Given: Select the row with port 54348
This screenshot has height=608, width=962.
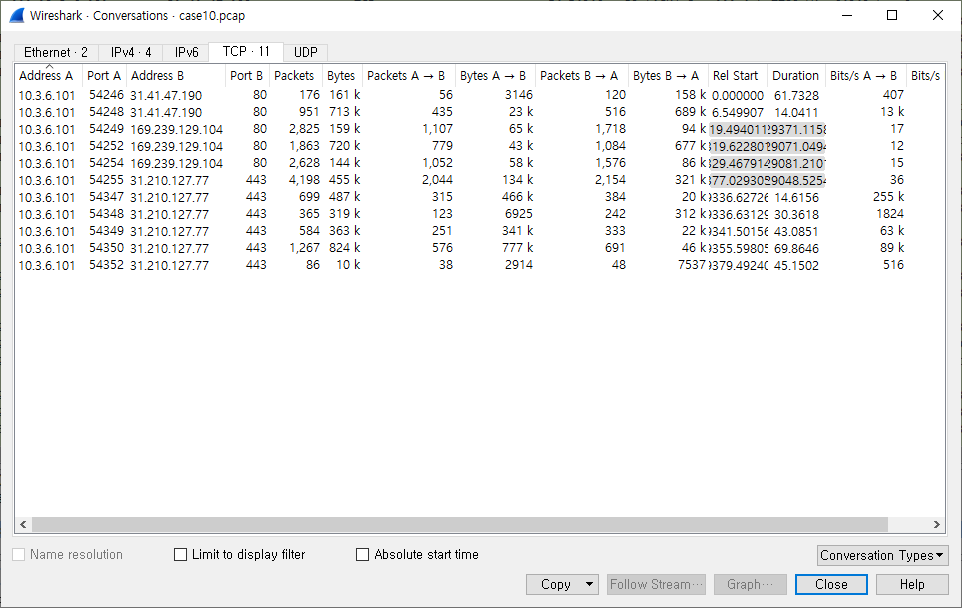Looking at the screenshot, I should point(480,214).
